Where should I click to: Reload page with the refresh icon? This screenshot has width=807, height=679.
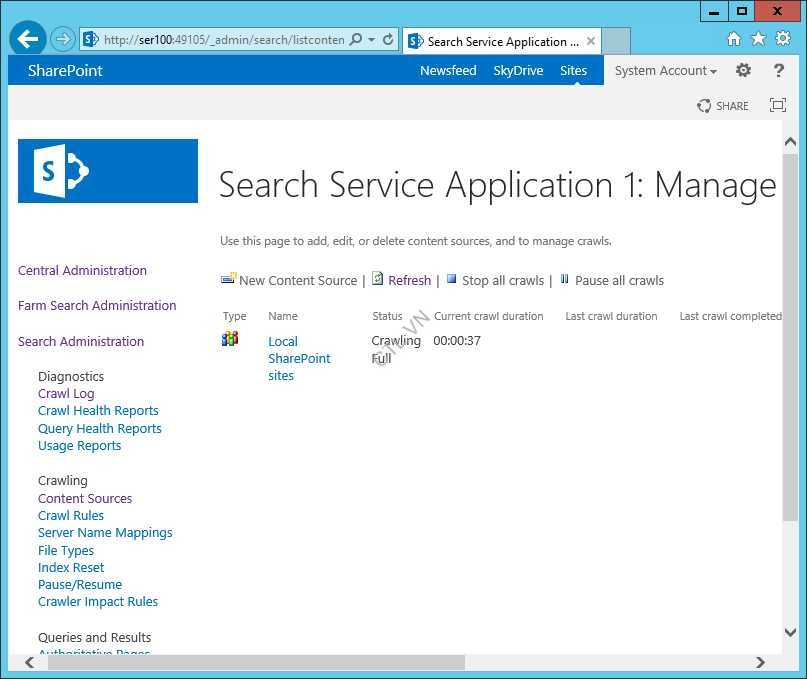(x=388, y=39)
